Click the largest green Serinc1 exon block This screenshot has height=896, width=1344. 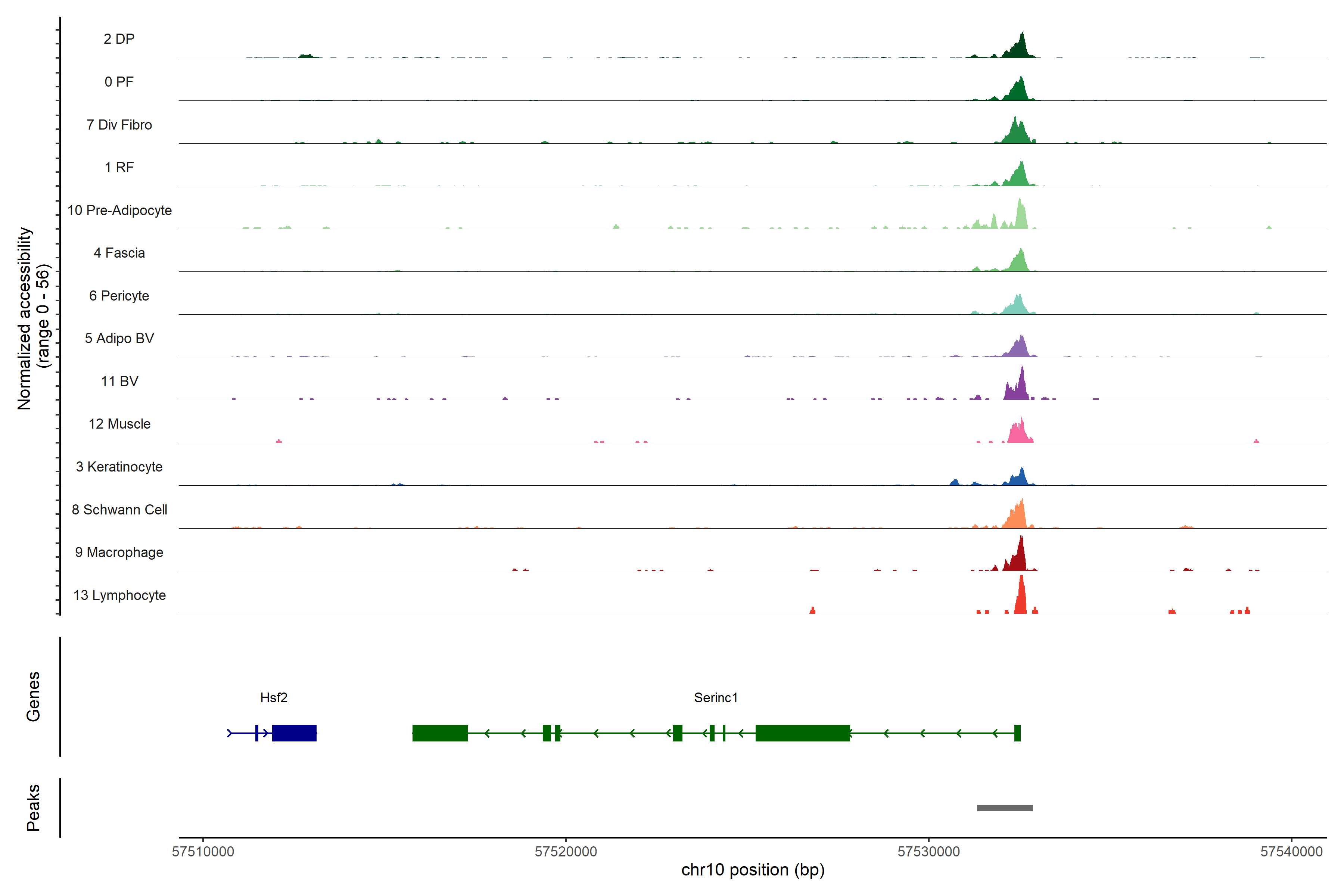(802, 733)
